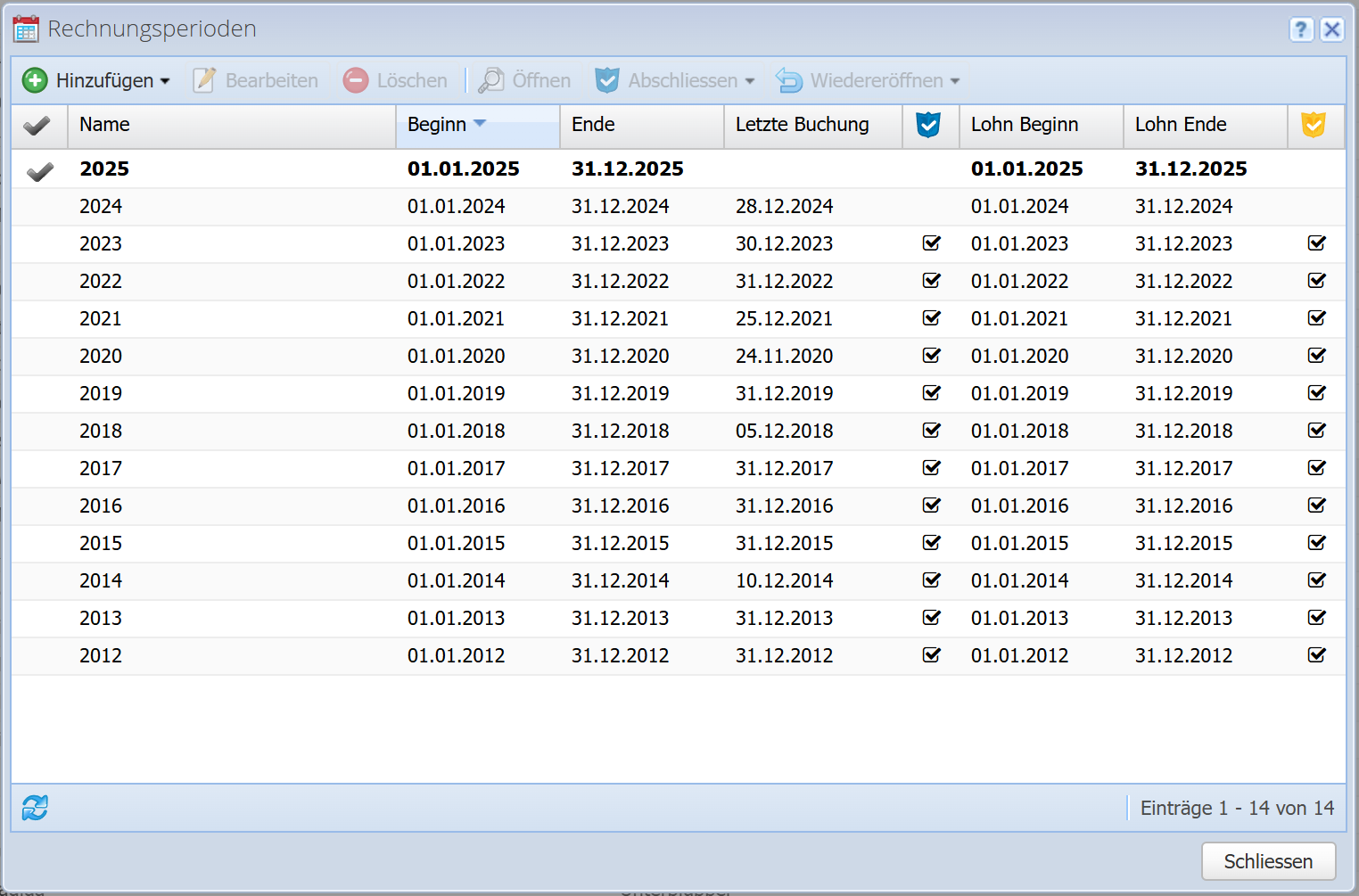
Task: Click the green Hinzufügen plus icon
Action: (35, 80)
